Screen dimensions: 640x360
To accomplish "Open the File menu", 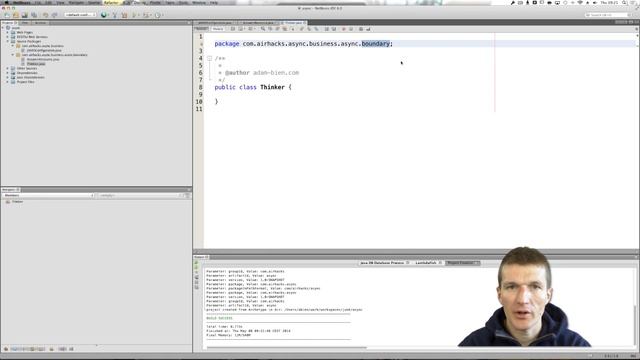I will tap(38, 2).
